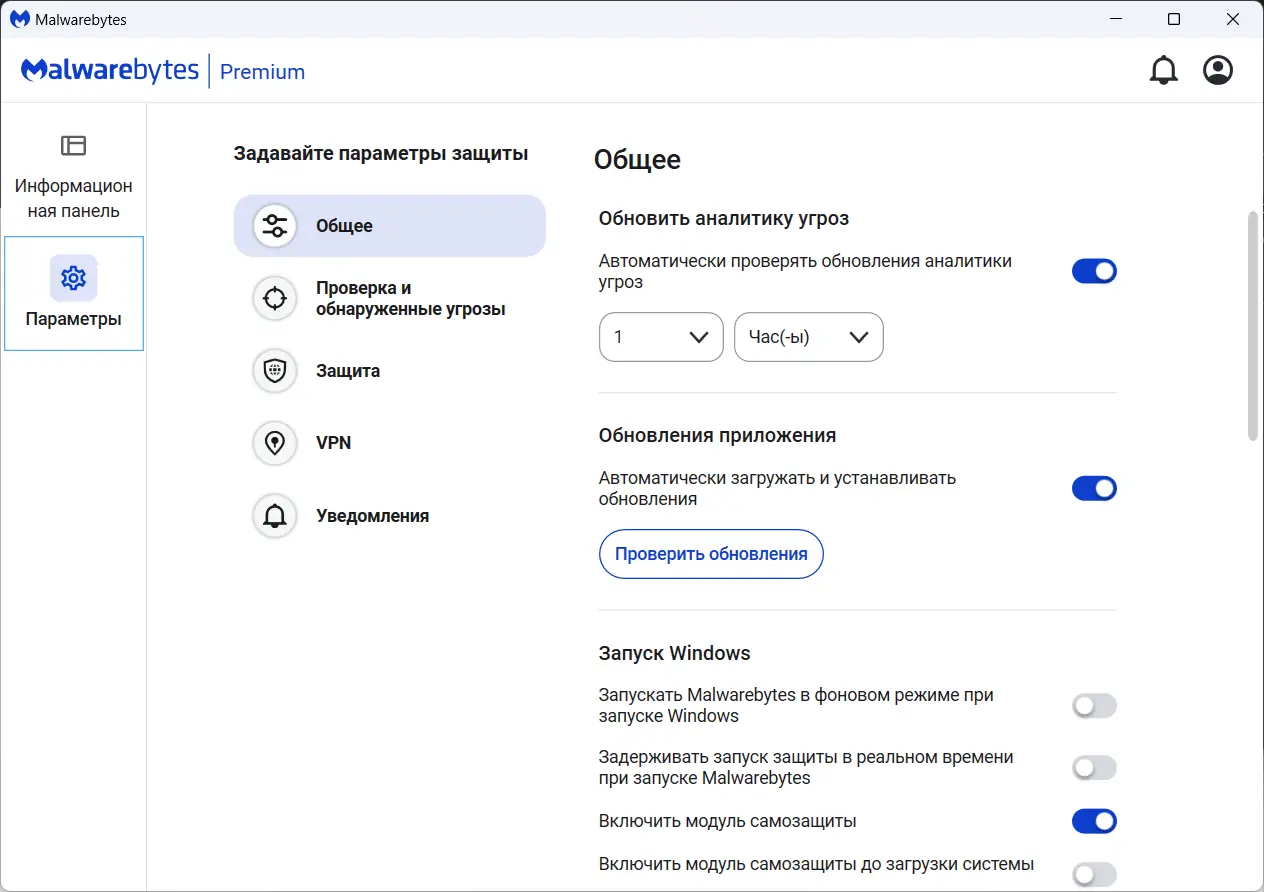The image size is (1264, 892).
Task: Enable launching Malwarebytes at Windows startup
Action: pos(1094,705)
